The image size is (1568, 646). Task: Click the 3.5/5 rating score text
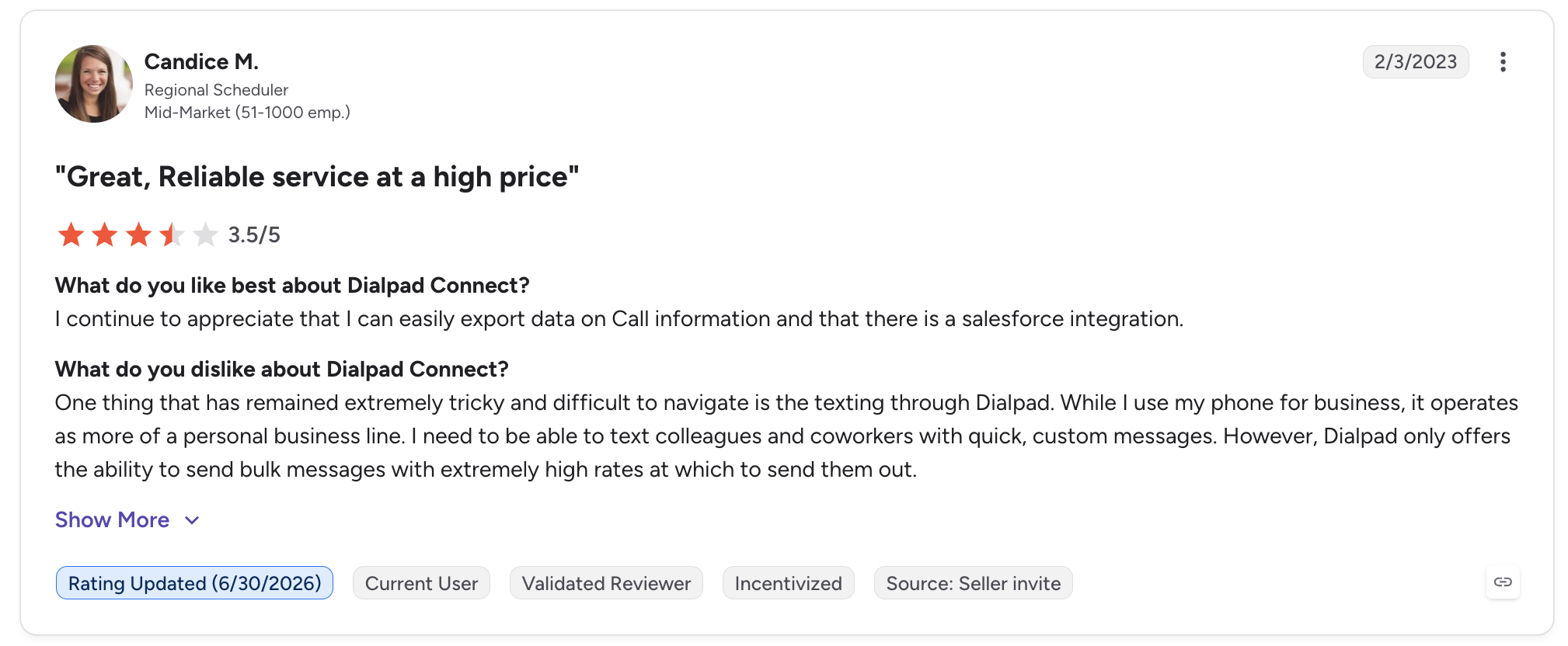pos(254,235)
